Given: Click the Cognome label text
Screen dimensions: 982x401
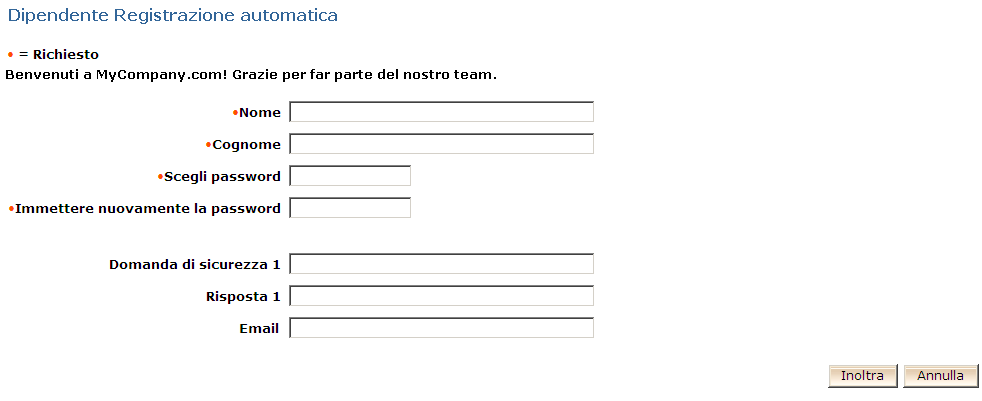Looking at the screenshot, I should click(x=246, y=145).
